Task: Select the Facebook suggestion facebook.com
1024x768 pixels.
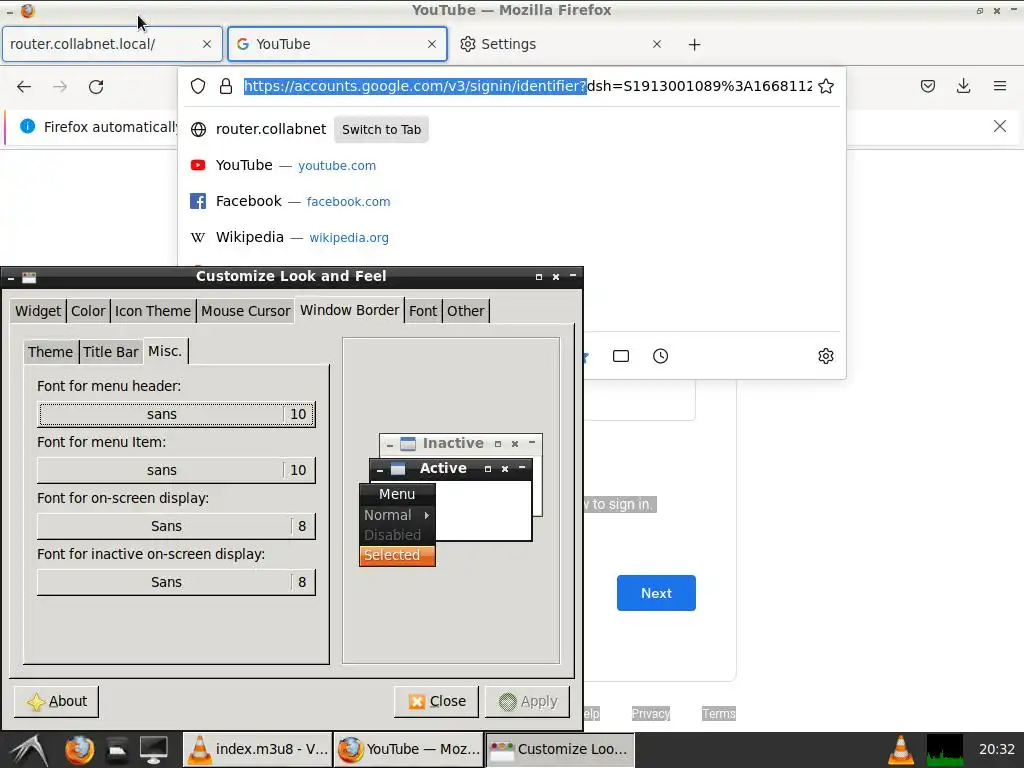Action: point(512,201)
